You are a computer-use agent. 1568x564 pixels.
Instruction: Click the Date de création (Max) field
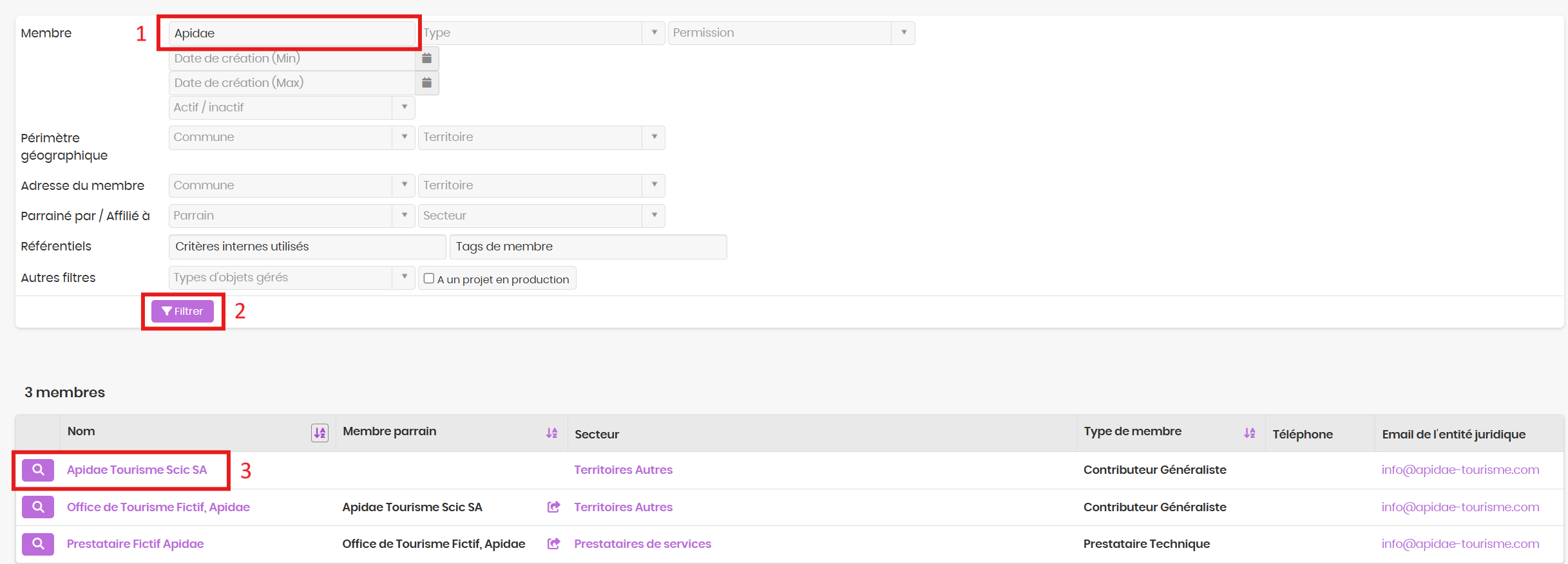coord(292,83)
